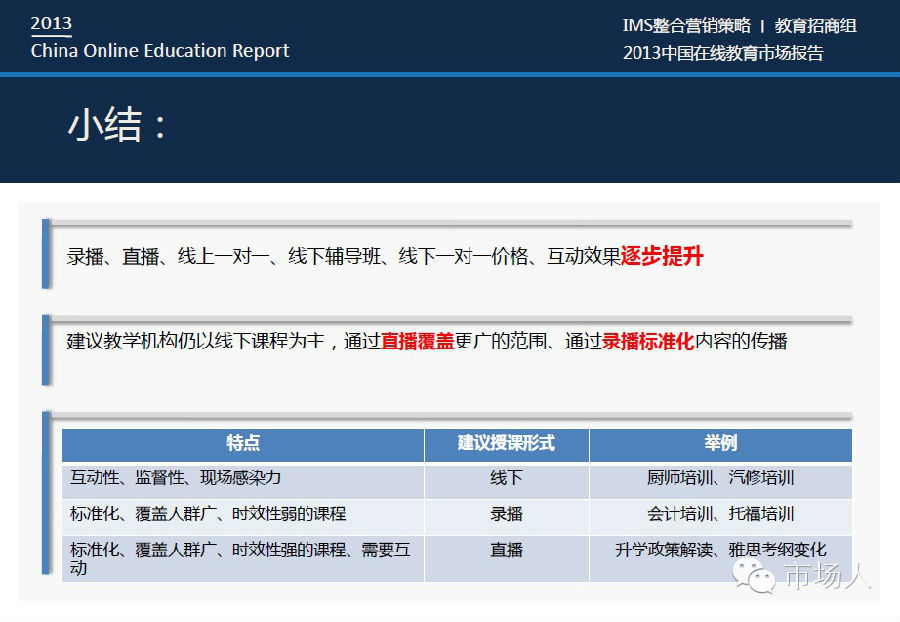The height and width of the screenshot is (622, 900).
Task: Click the "IMS整合营销策略" header text
Action: tap(686, 25)
